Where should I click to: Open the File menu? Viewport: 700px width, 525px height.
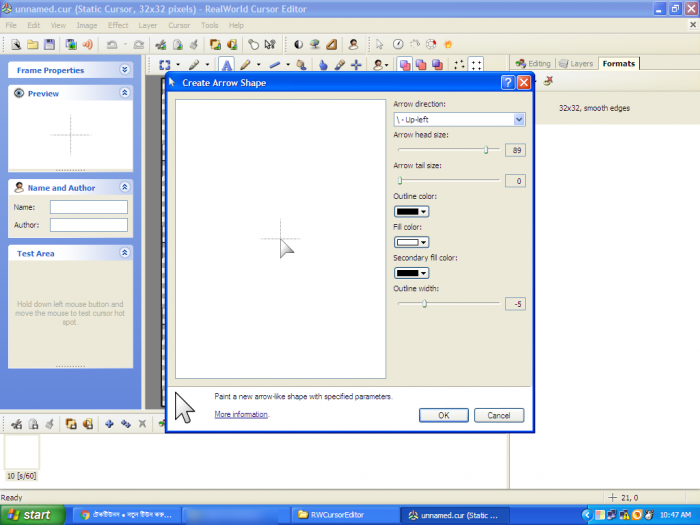pyautogui.click(x=11, y=25)
